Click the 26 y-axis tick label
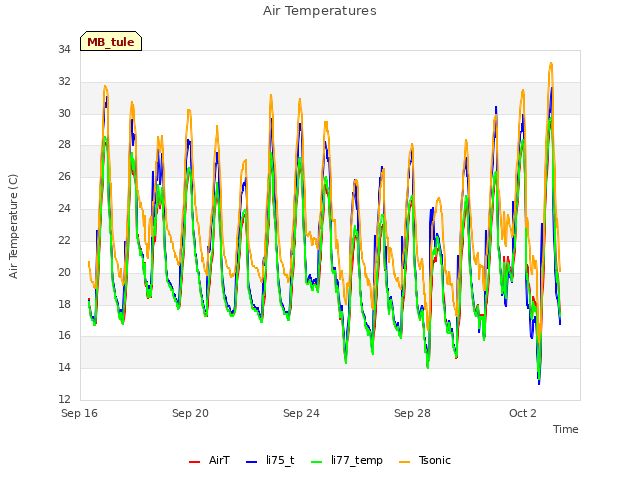 (64, 176)
